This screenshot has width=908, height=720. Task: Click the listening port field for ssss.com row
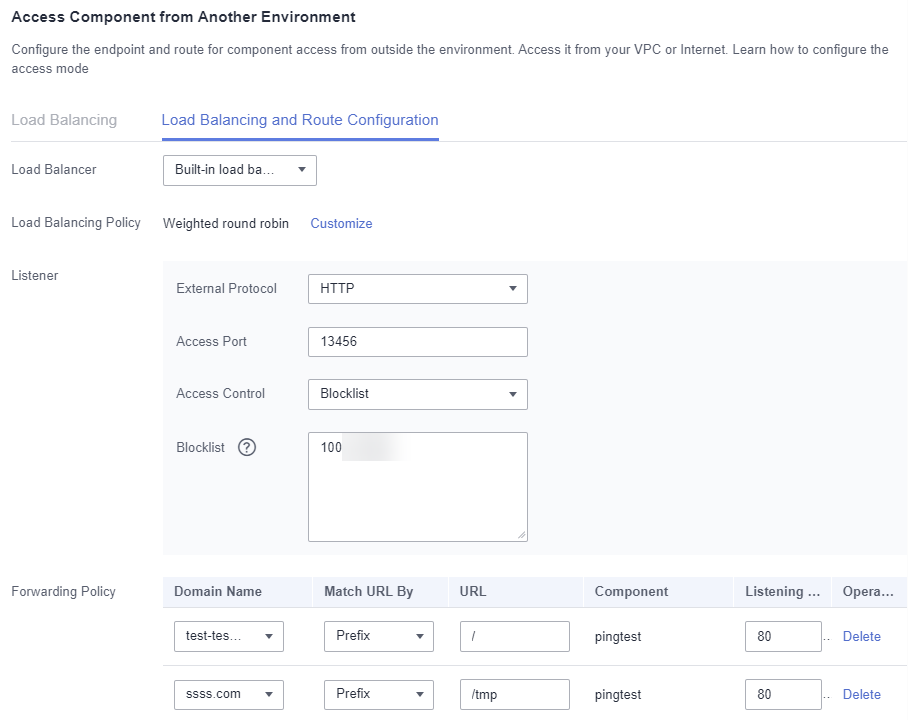[x=782, y=695]
